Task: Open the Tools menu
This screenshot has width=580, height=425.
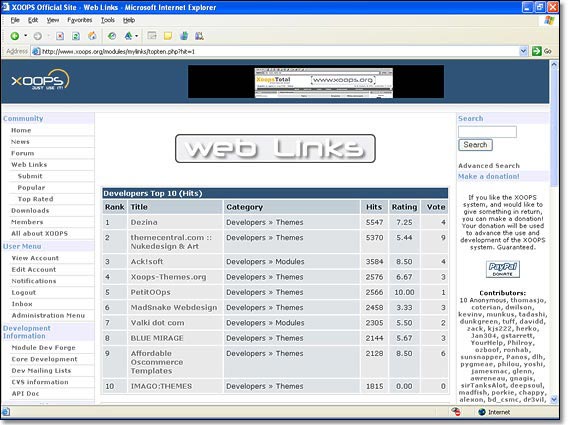Action: click(108, 20)
